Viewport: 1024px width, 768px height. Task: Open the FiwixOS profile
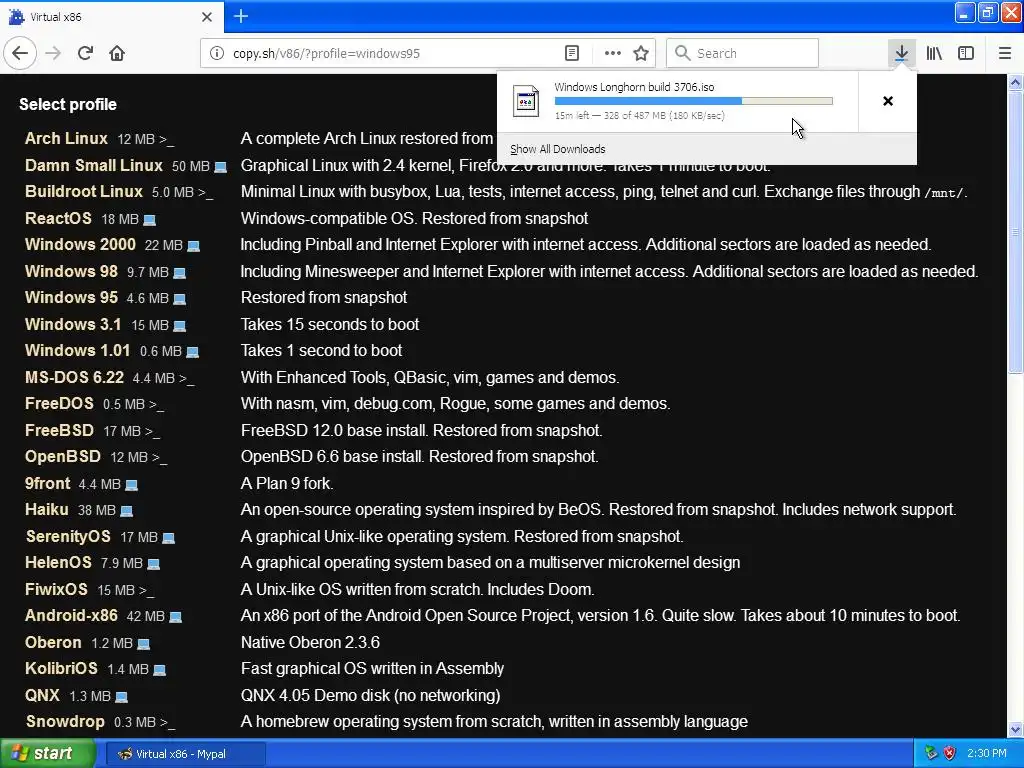click(x=56, y=589)
